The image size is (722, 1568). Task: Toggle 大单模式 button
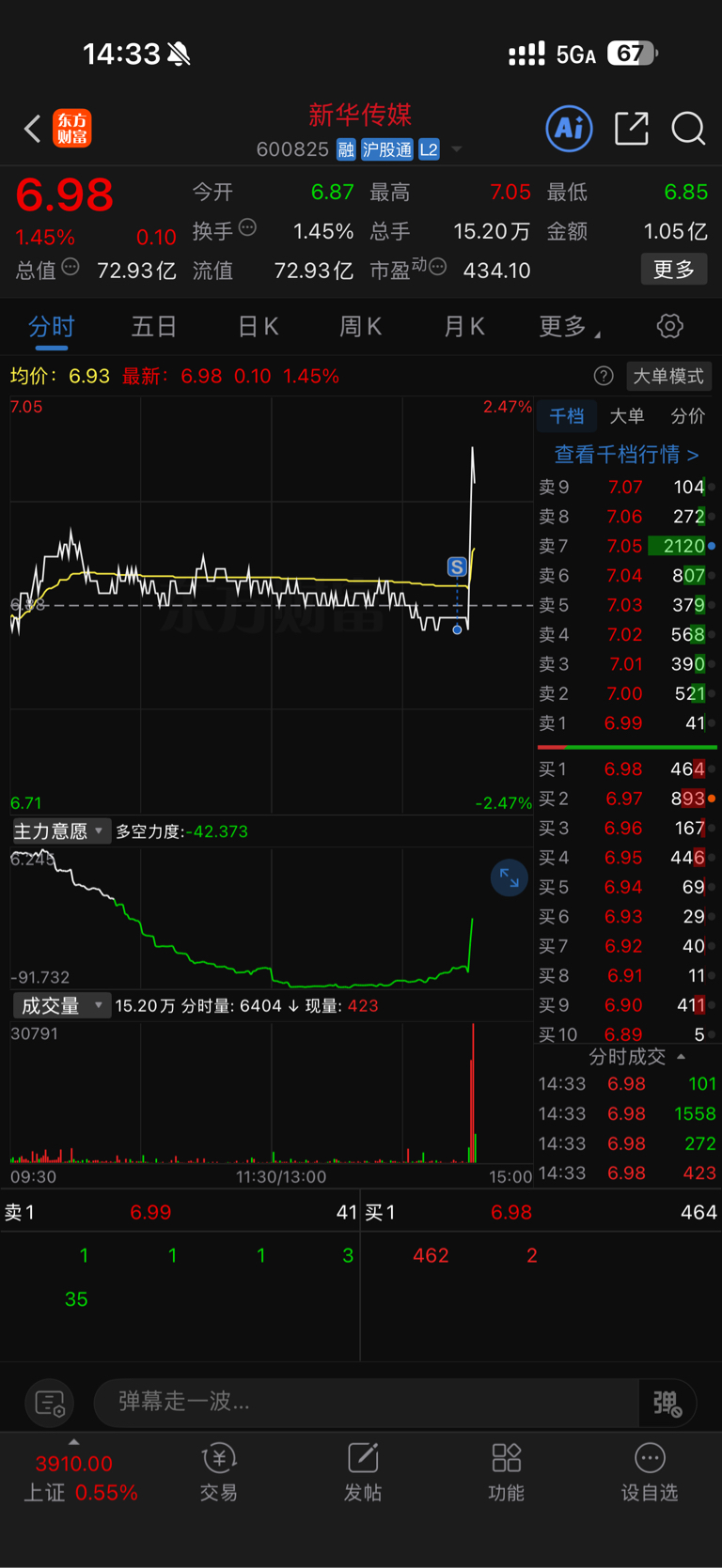(x=668, y=376)
